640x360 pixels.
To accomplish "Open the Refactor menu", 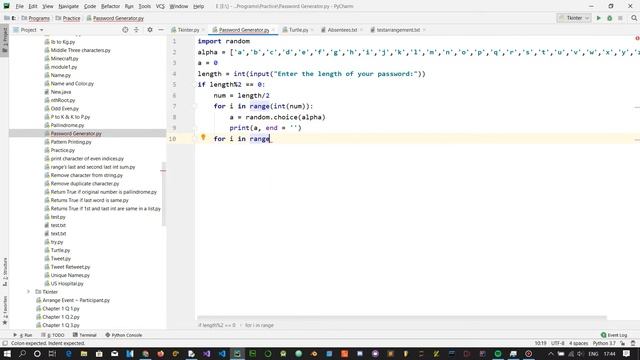I will 110,6.
